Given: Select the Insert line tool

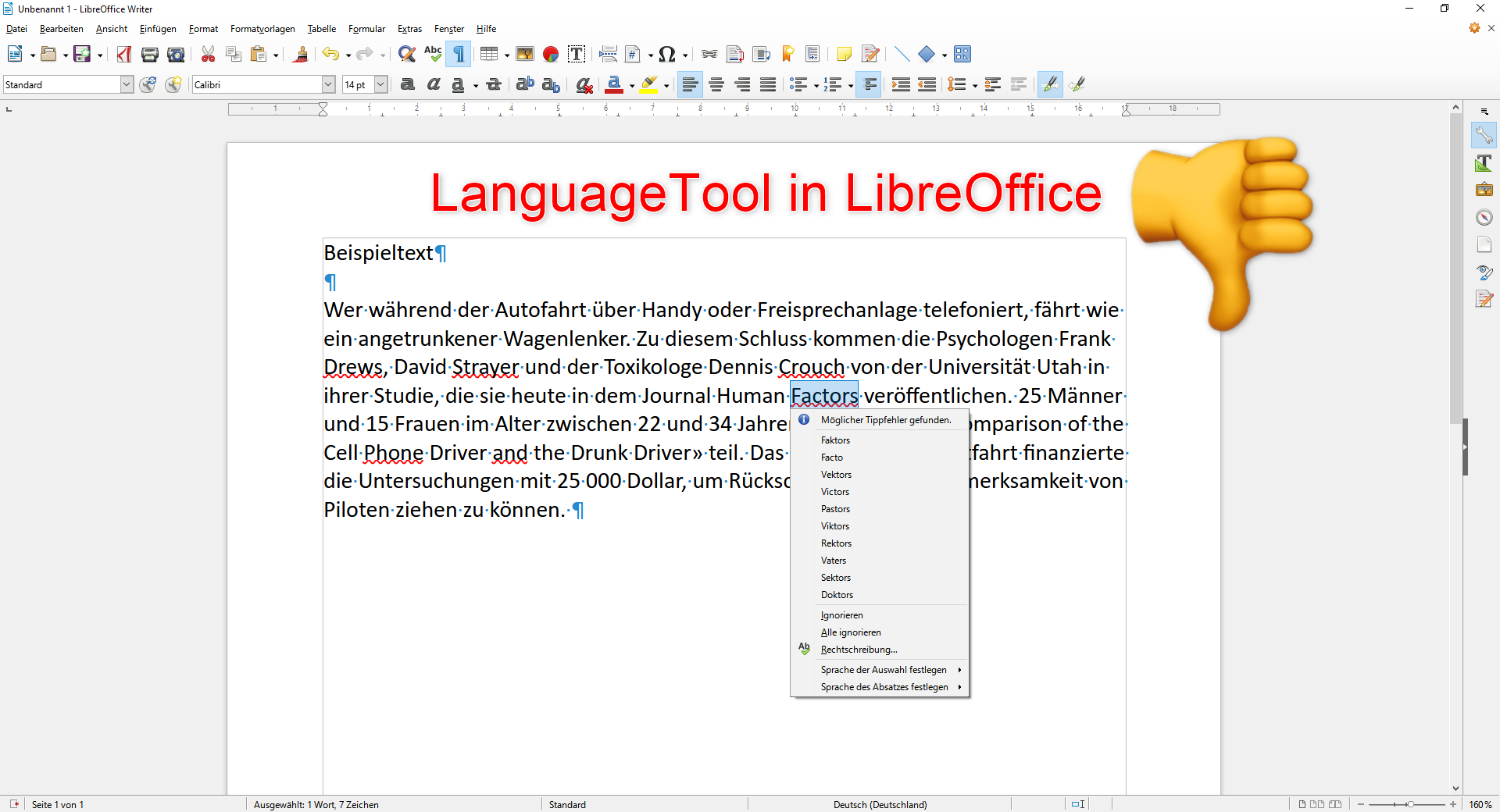Looking at the screenshot, I should point(902,54).
